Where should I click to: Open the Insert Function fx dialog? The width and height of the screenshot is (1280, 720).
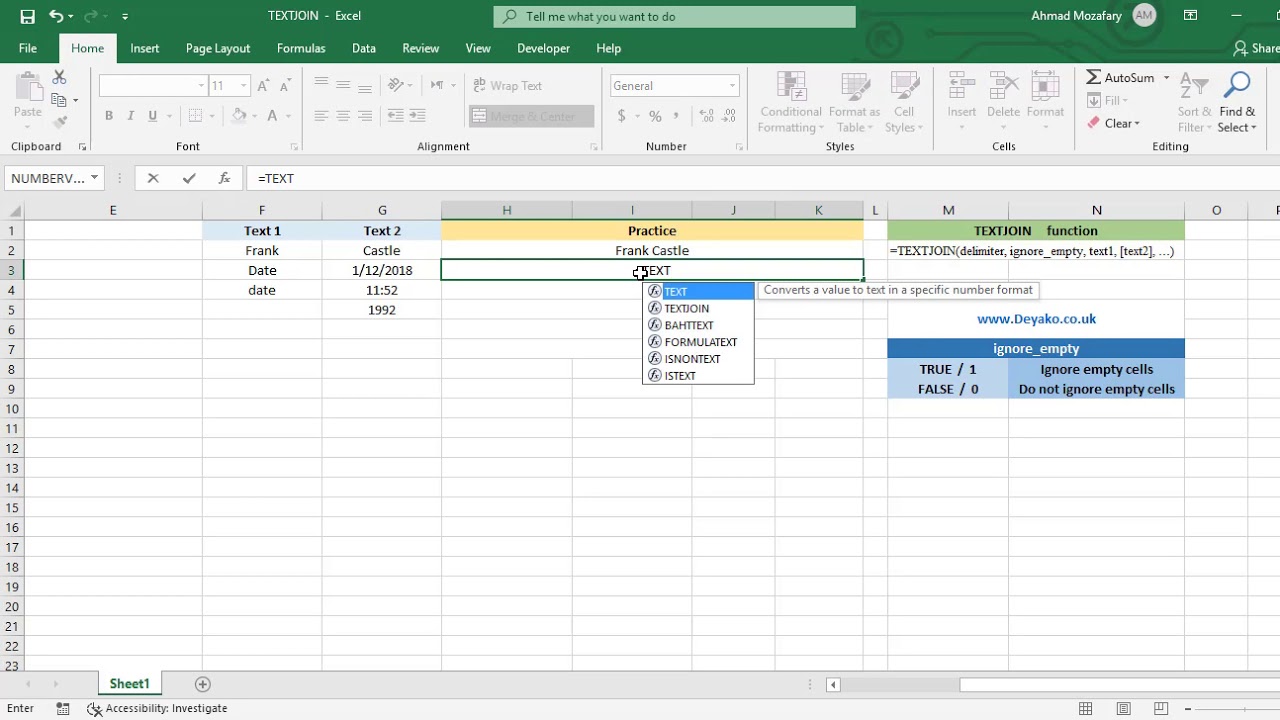(x=225, y=178)
